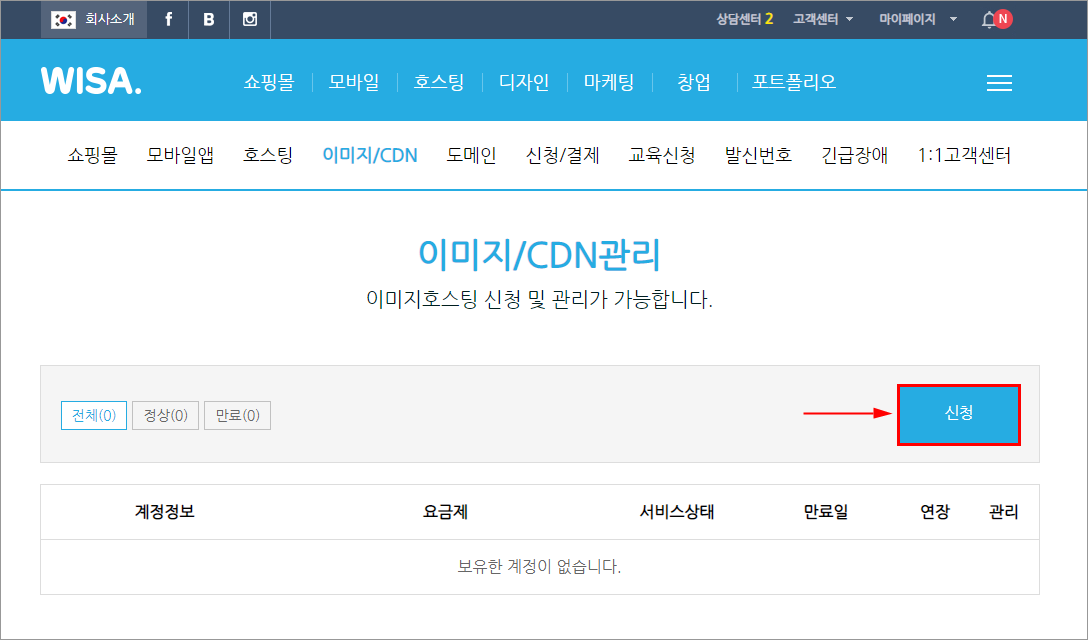Switch to 도메인 sub-menu tab

pos(471,155)
